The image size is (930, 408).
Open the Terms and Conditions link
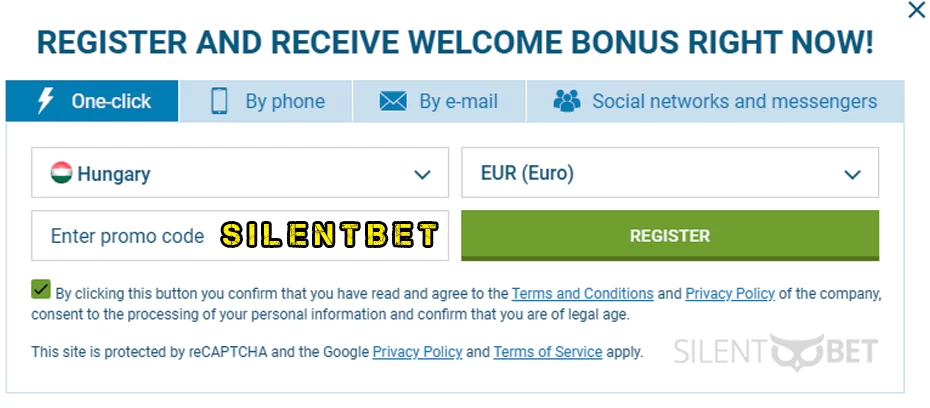click(582, 294)
